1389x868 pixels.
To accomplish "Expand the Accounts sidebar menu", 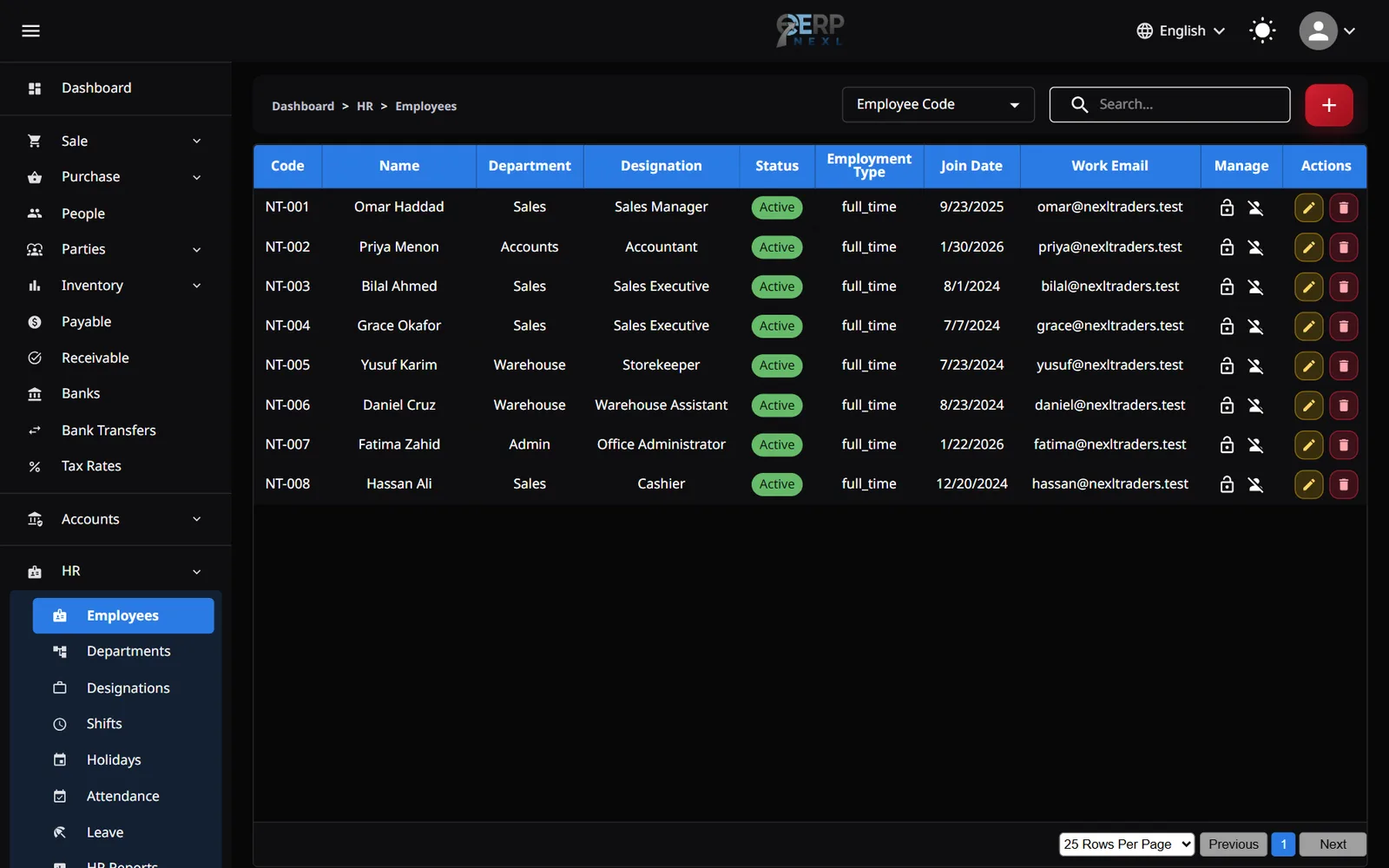I will [x=115, y=519].
